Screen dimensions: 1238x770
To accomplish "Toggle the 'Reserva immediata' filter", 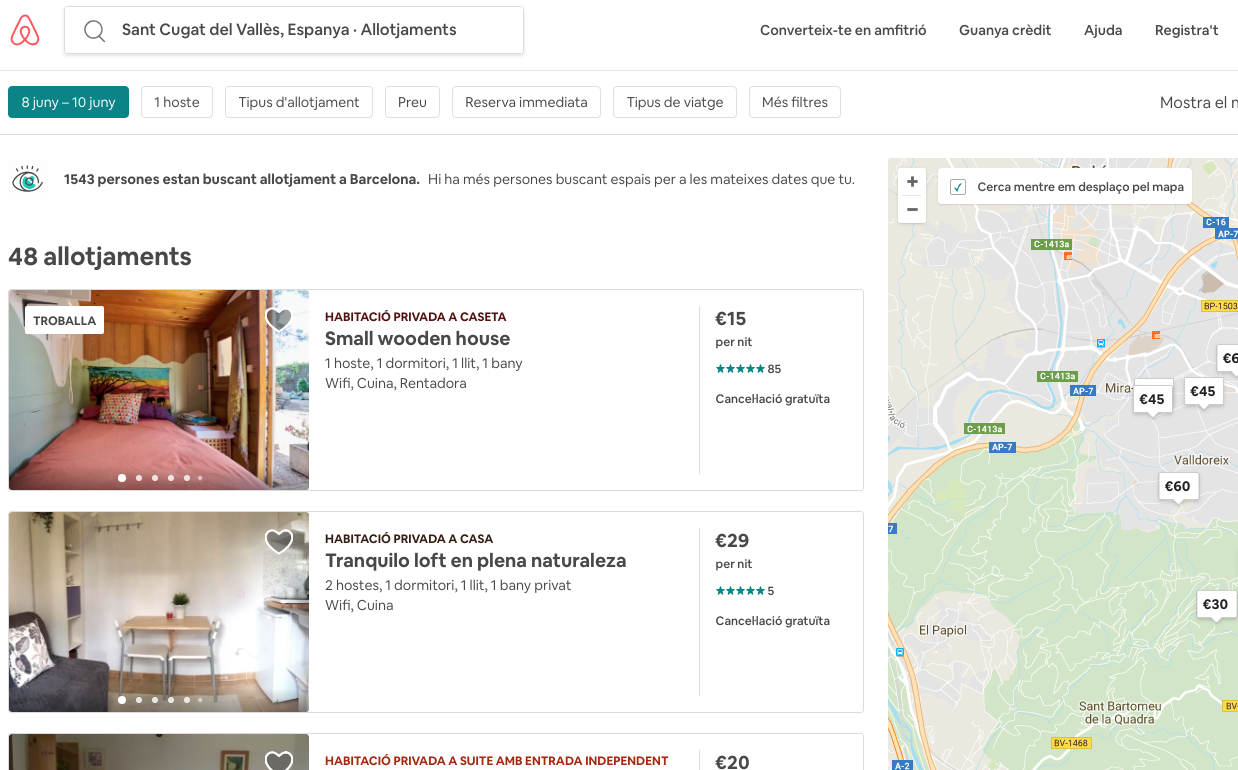I will point(526,101).
